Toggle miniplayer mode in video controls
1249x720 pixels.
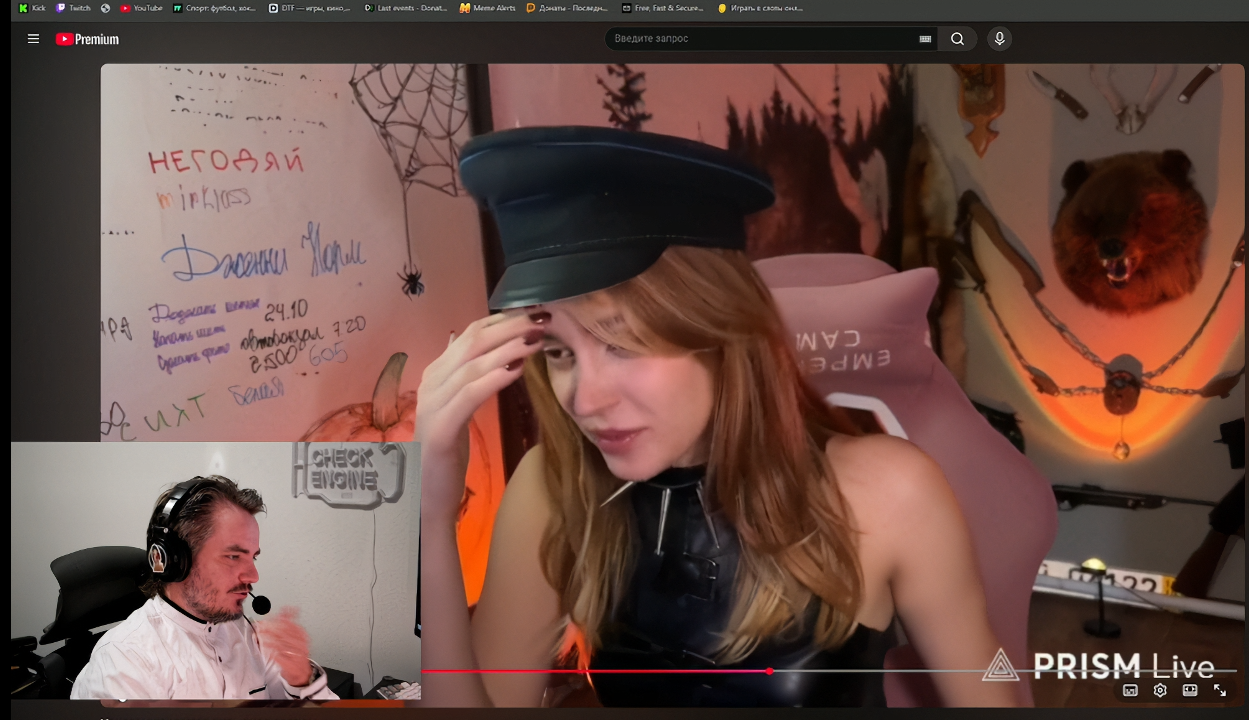1130,690
